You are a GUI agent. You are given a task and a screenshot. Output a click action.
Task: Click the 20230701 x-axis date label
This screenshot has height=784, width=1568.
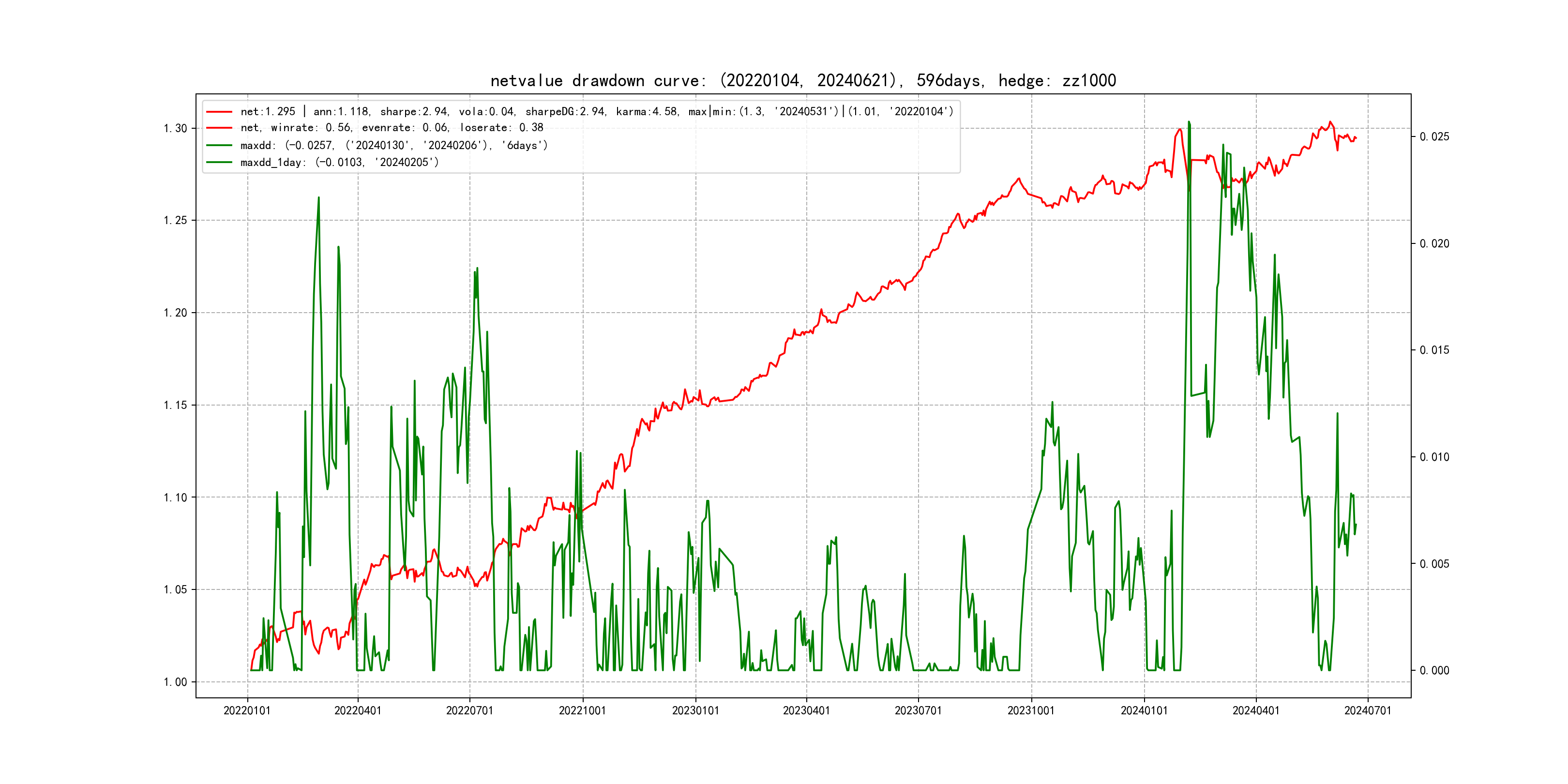pos(918,711)
